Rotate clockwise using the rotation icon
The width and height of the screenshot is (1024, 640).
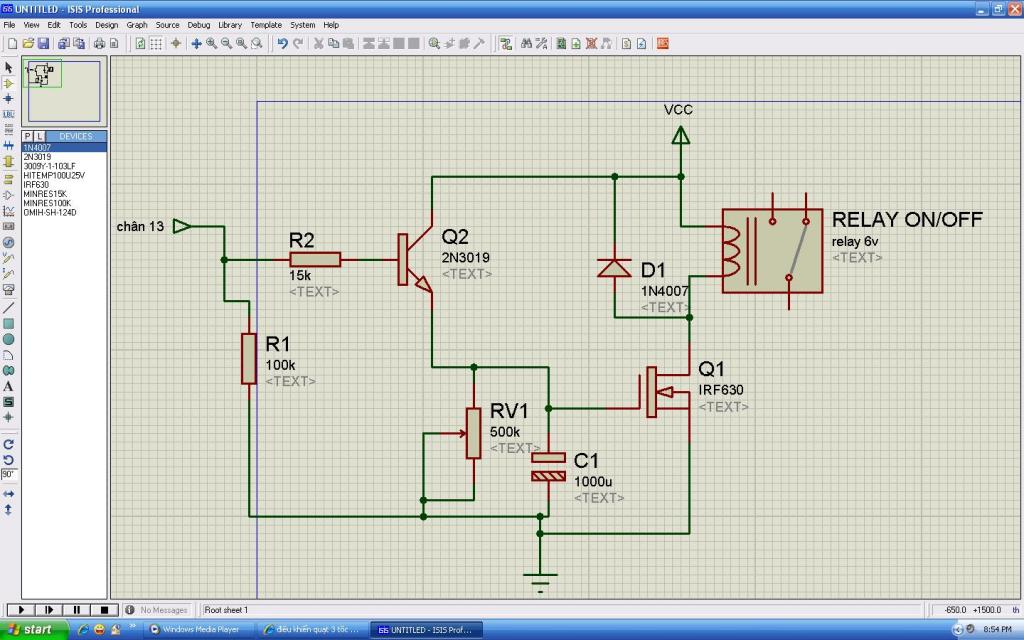click(8, 445)
